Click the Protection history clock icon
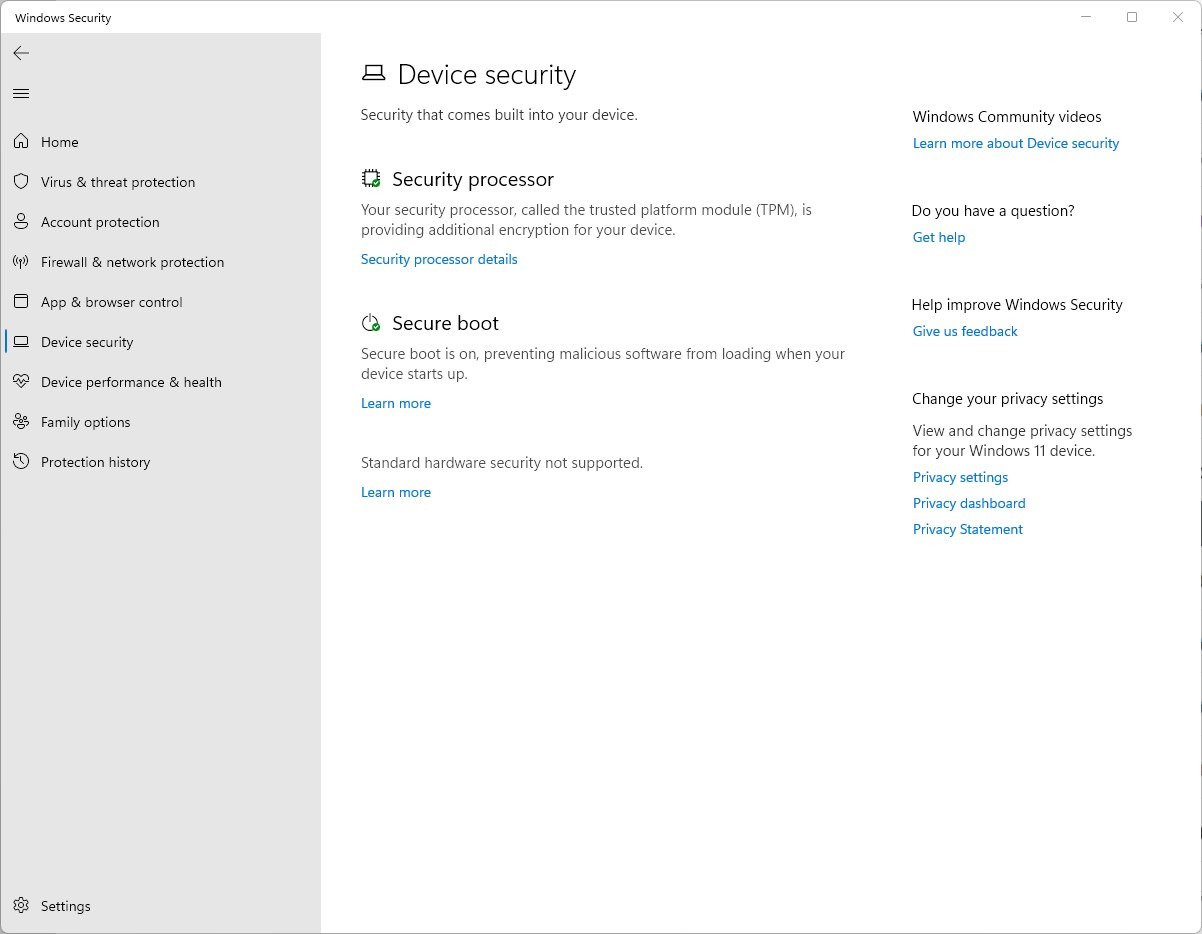The image size is (1202, 934). (21, 462)
